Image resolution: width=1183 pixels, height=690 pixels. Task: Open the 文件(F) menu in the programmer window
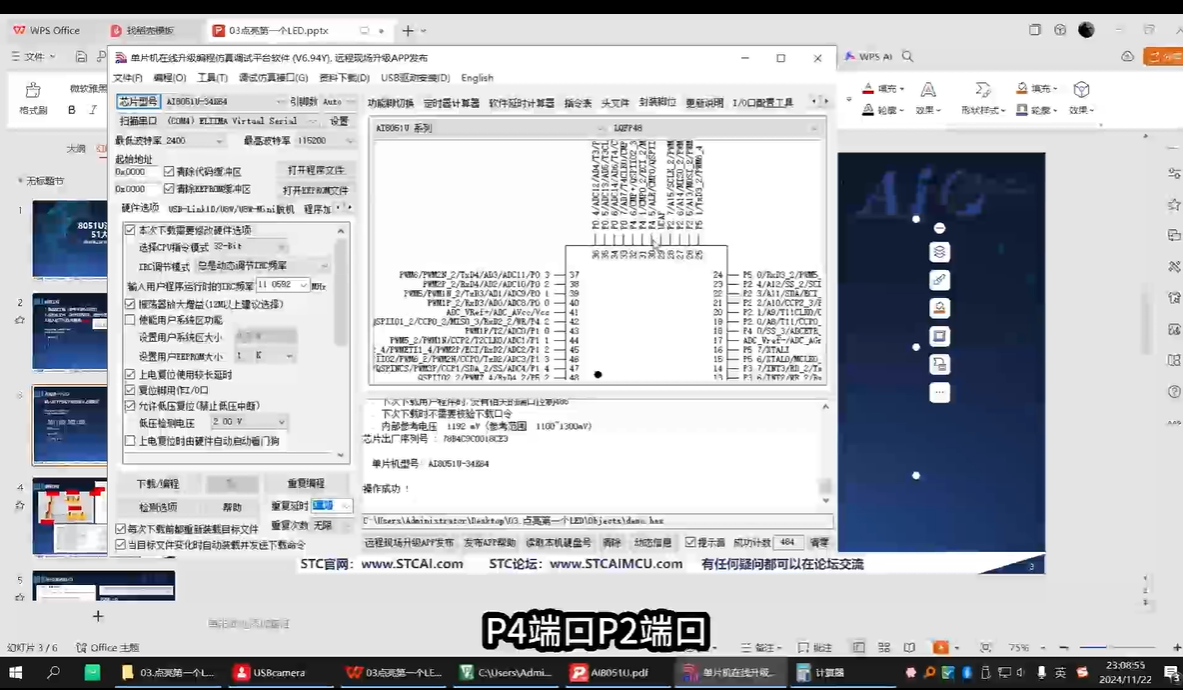coord(128,78)
